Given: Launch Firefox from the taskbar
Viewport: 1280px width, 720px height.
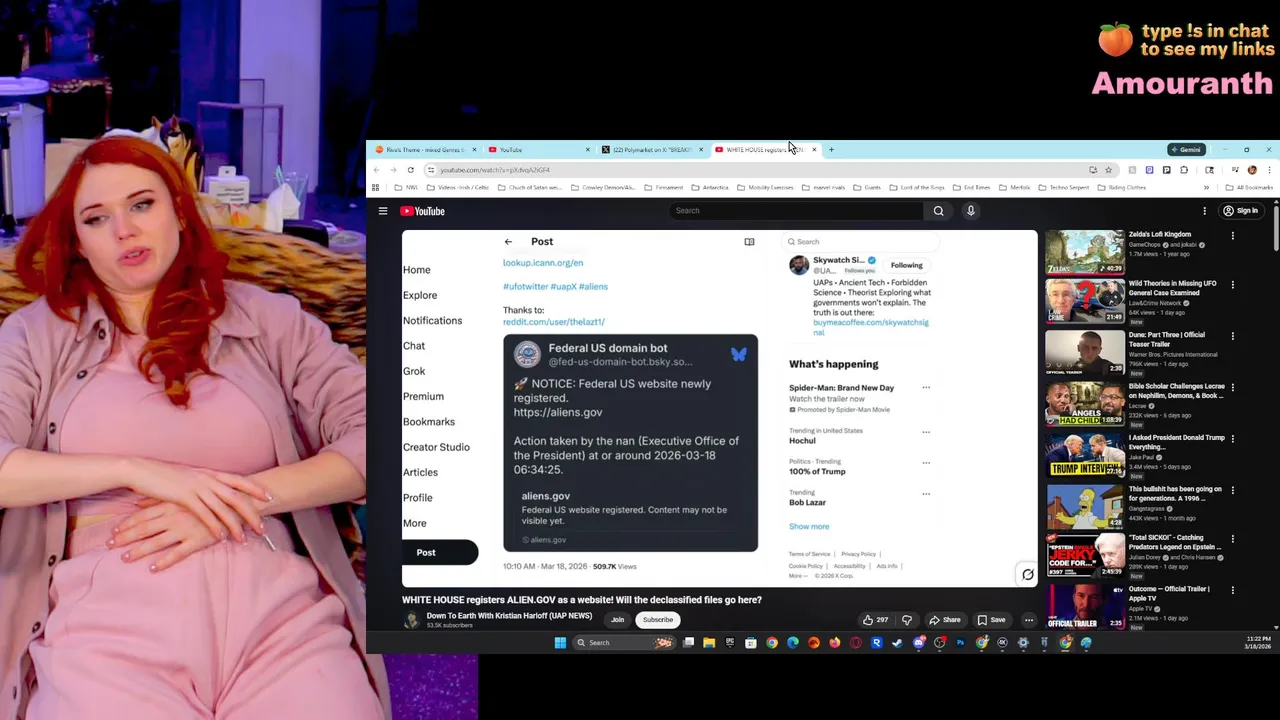Looking at the screenshot, I should pyautogui.click(x=835, y=643).
